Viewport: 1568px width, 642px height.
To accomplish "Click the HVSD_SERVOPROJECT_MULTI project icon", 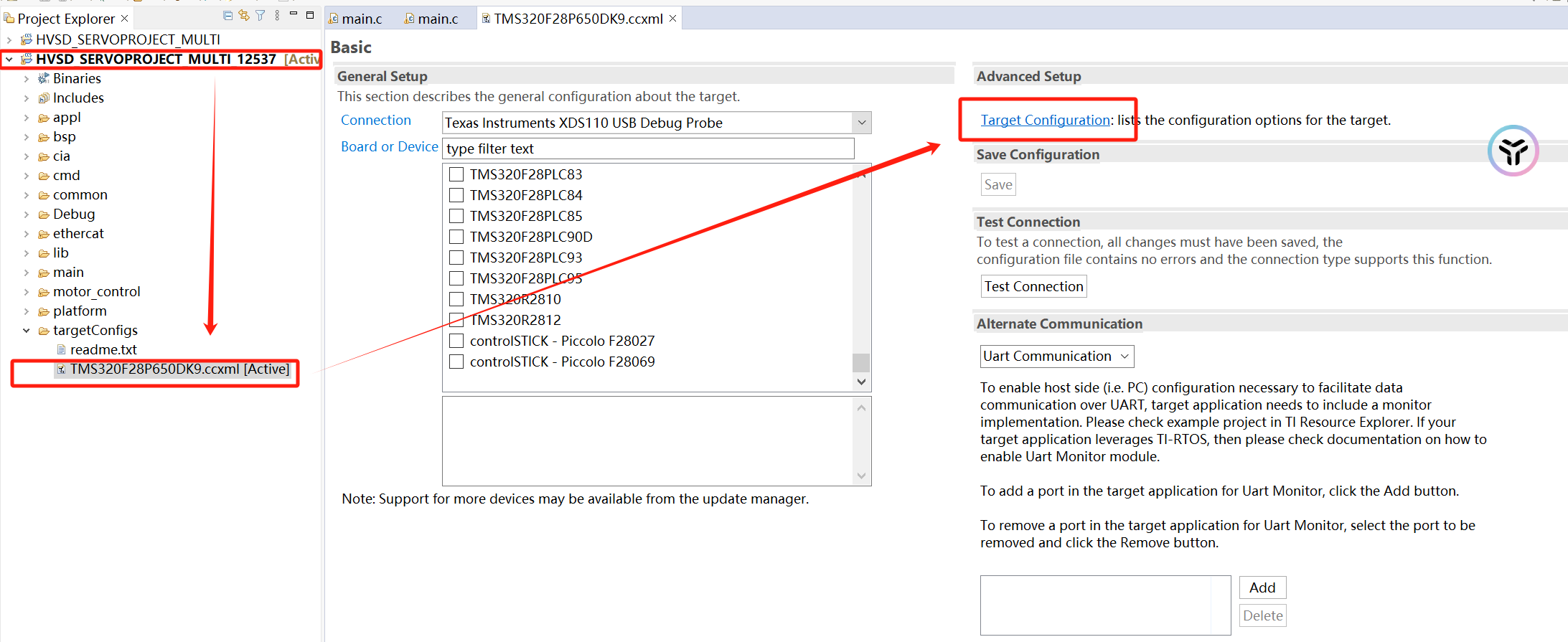I will (27, 39).
